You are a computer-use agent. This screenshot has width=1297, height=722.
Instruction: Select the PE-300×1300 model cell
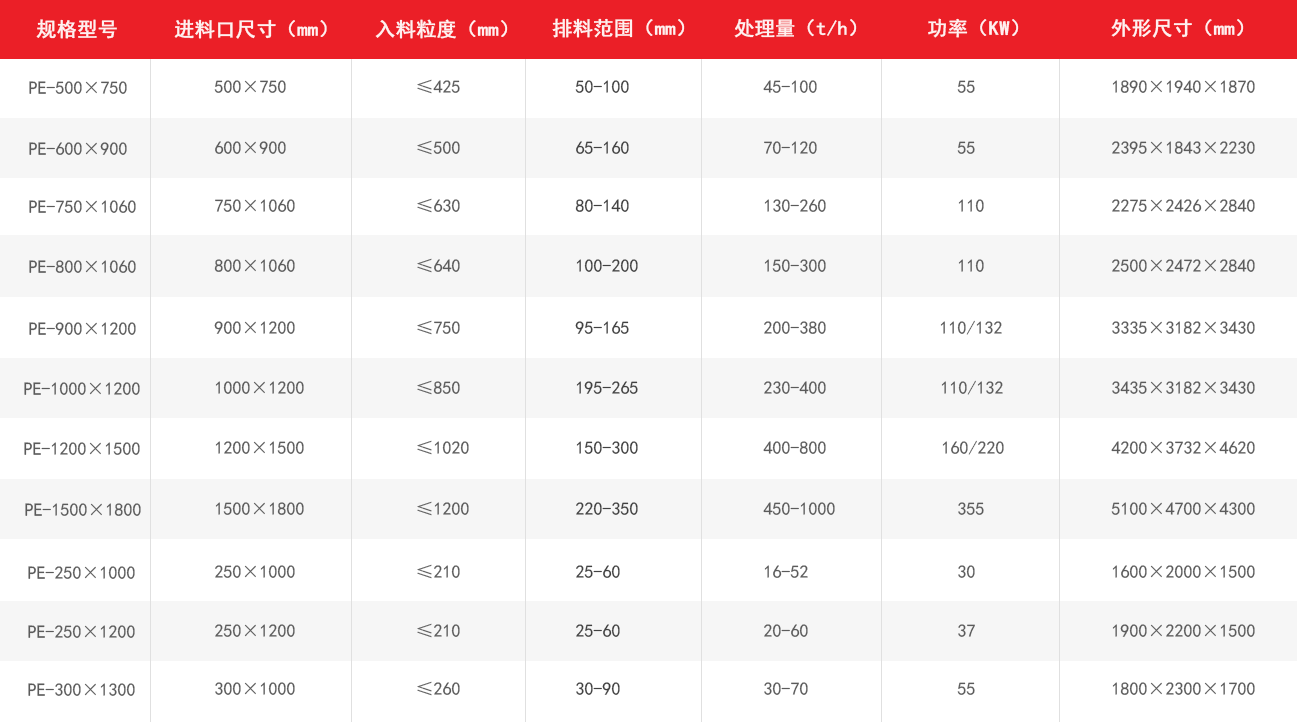(x=81, y=690)
